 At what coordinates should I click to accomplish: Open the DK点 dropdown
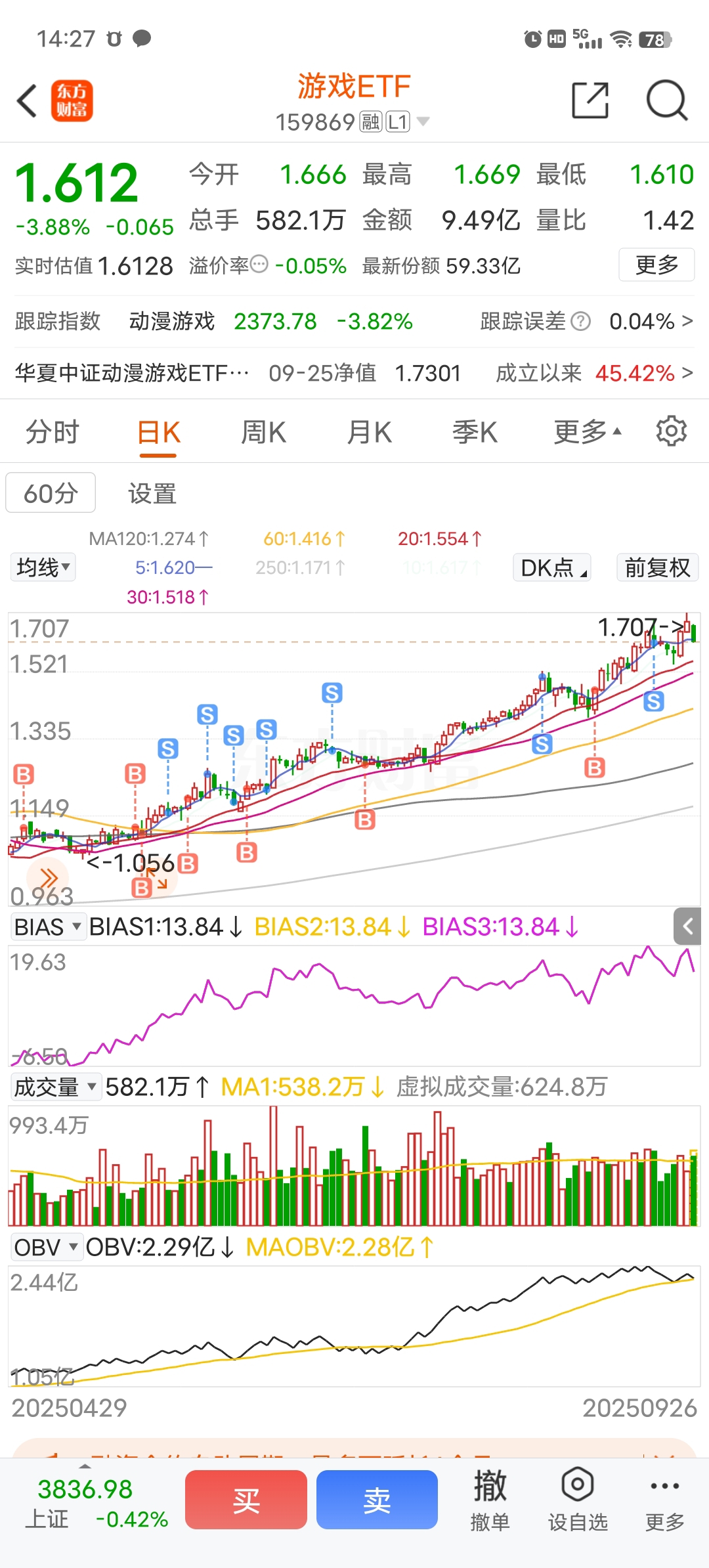(552, 567)
